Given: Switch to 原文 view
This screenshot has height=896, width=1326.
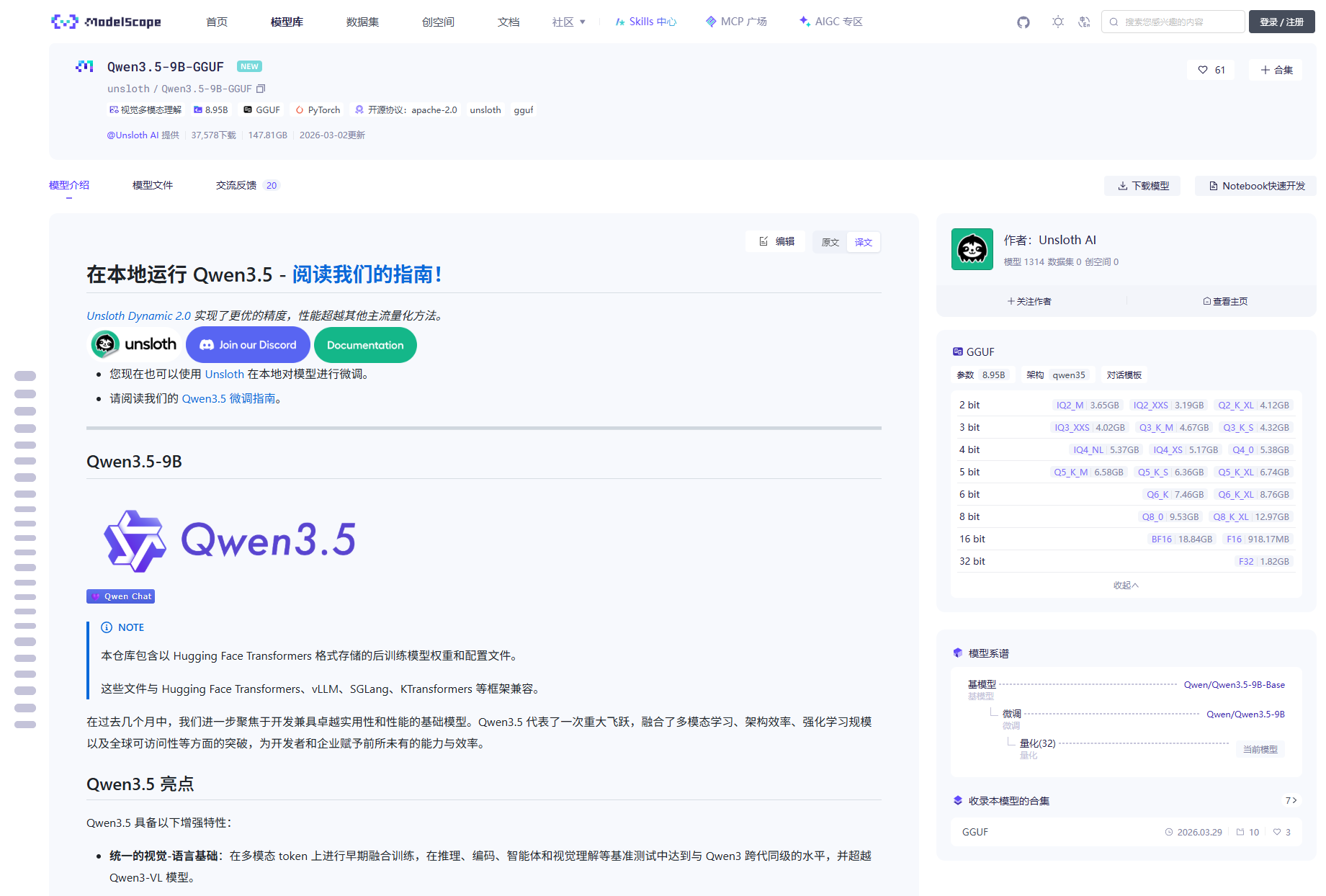Looking at the screenshot, I should [830, 242].
